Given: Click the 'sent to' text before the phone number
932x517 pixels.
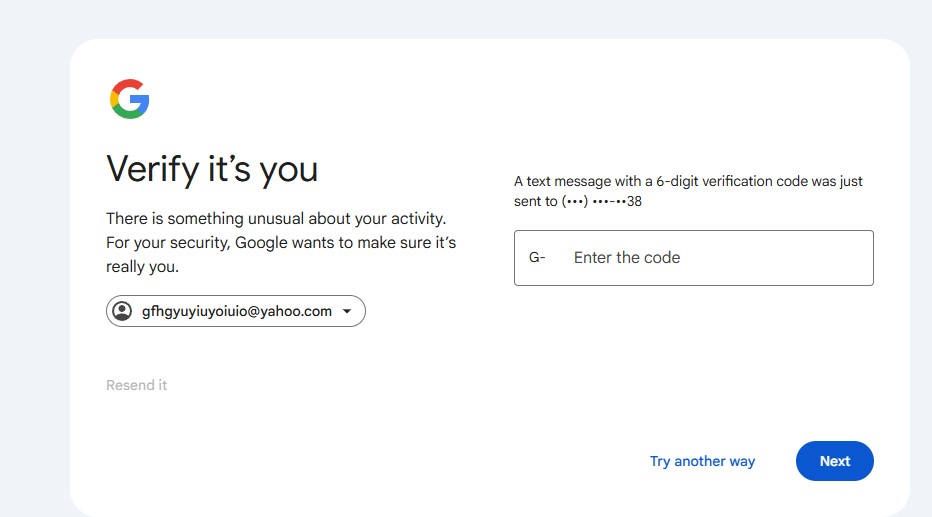Looking at the screenshot, I should 536,201.
